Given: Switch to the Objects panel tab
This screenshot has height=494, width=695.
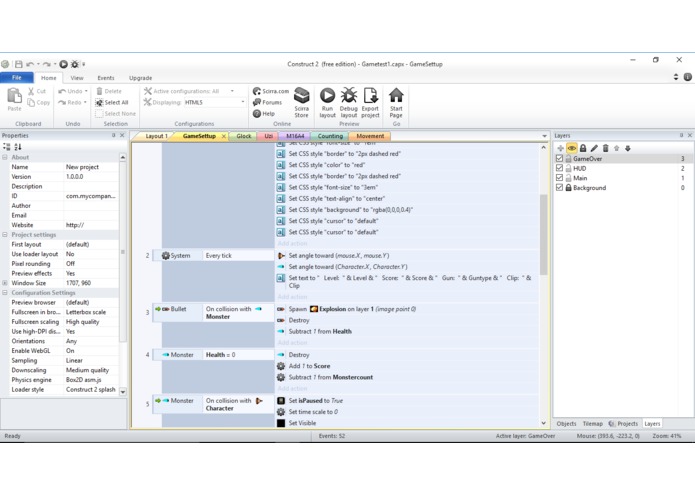Looking at the screenshot, I should tap(566, 424).
